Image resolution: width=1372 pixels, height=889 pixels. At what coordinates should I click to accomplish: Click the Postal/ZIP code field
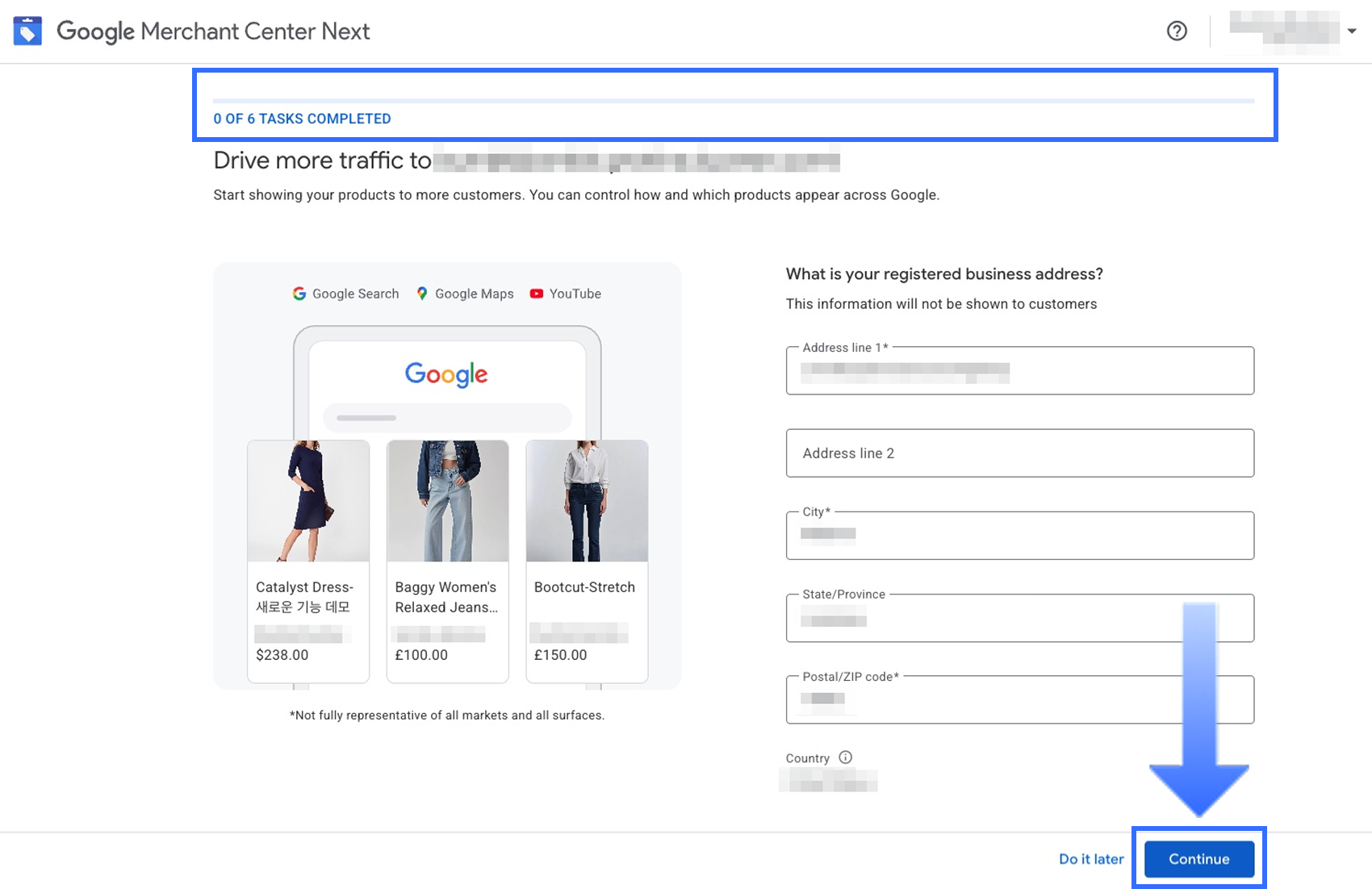(1020, 699)
